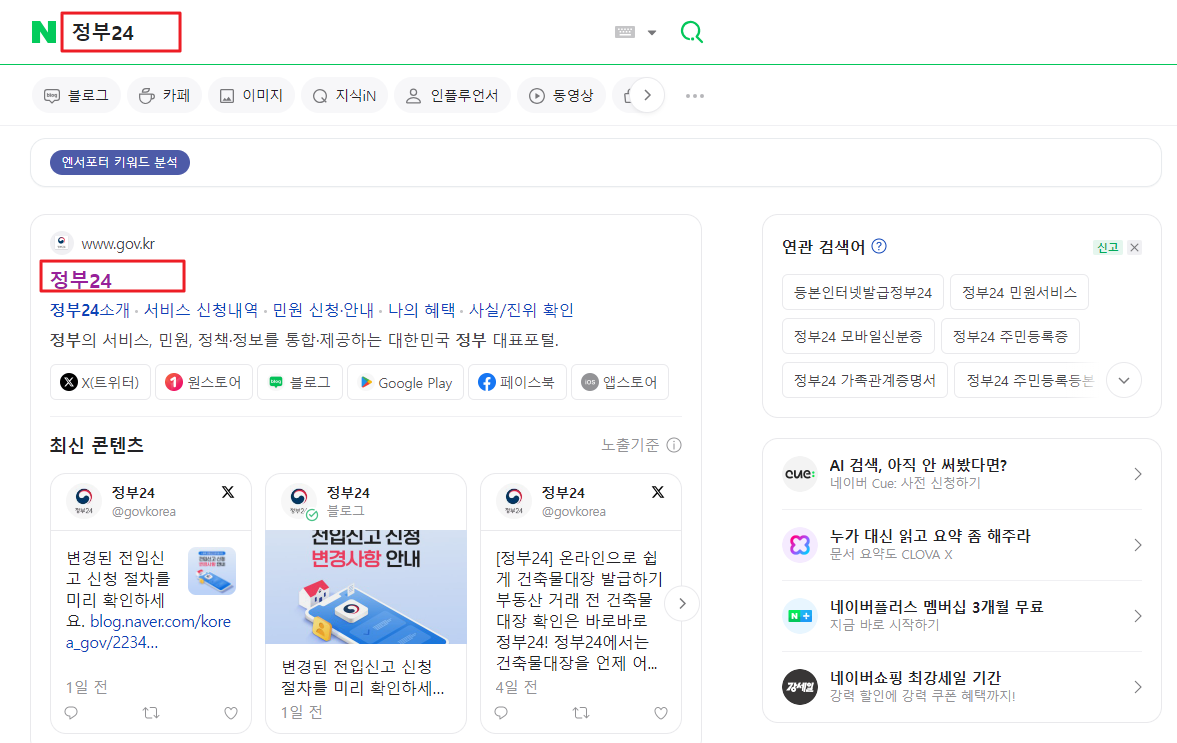Click 정부24 profile avatar on blog card
Viewport: 1177px width, 743px height.
point(300,499)
